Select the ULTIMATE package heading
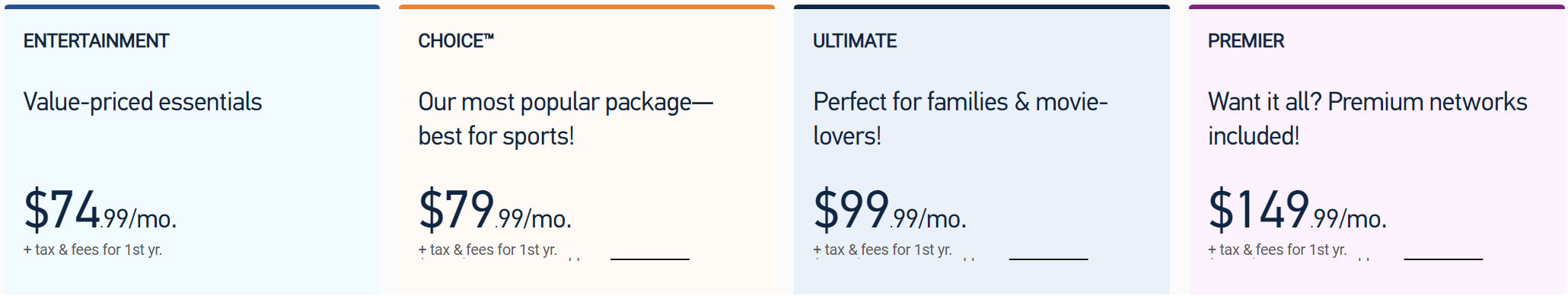Screen dimensions: 1568x302 click(x=855, y=41)
